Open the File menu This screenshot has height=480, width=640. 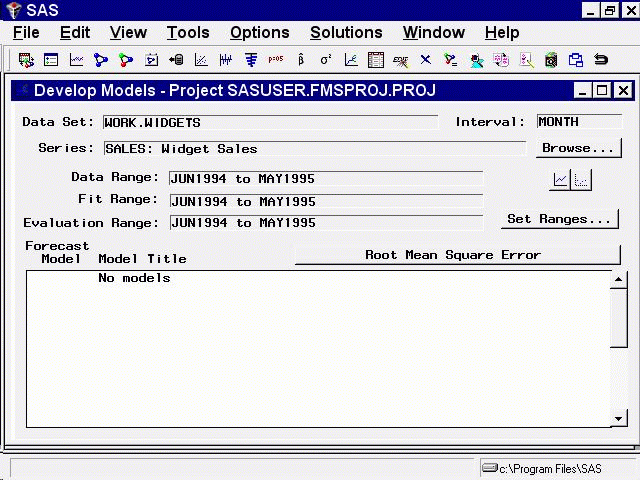pyautogui.click(x=26, y=32)
